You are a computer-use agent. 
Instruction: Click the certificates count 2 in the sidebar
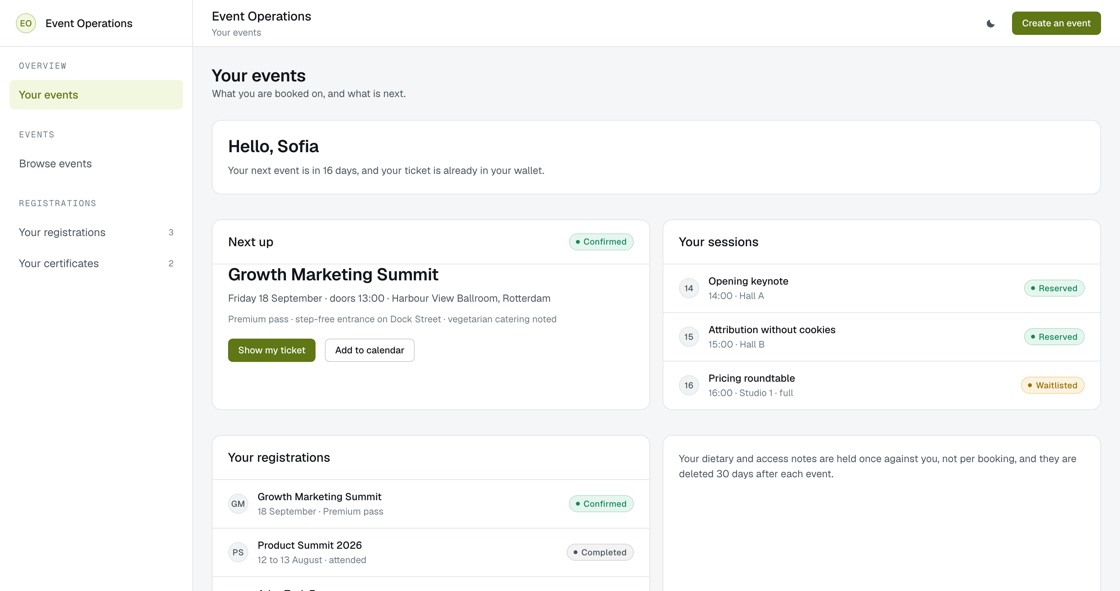(x=171, y=264)
